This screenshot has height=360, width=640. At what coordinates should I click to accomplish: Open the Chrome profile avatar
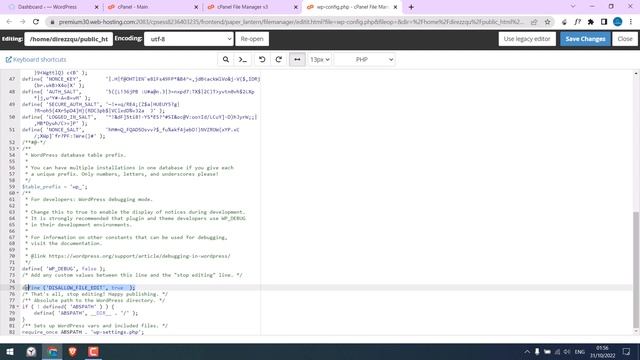coord(618,22)
